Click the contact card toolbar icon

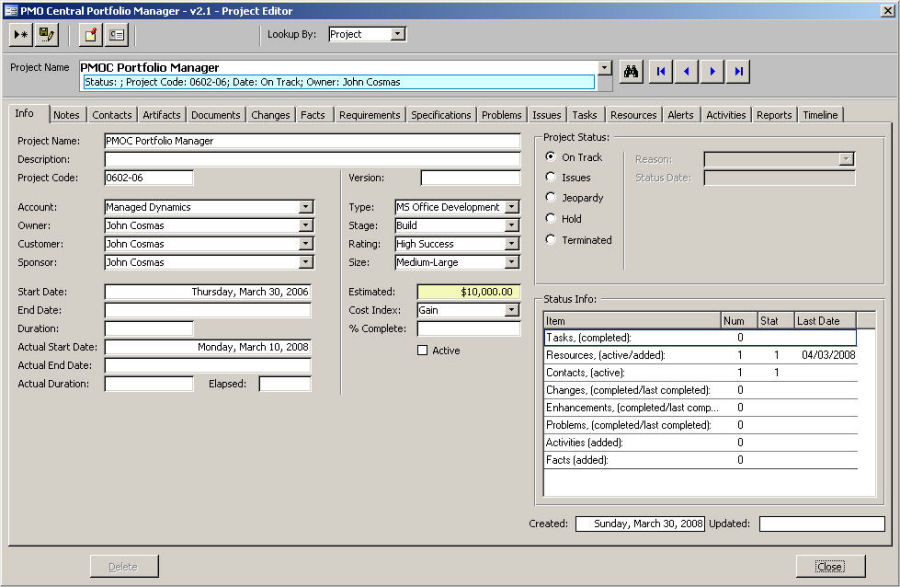[x=117, y=35]
